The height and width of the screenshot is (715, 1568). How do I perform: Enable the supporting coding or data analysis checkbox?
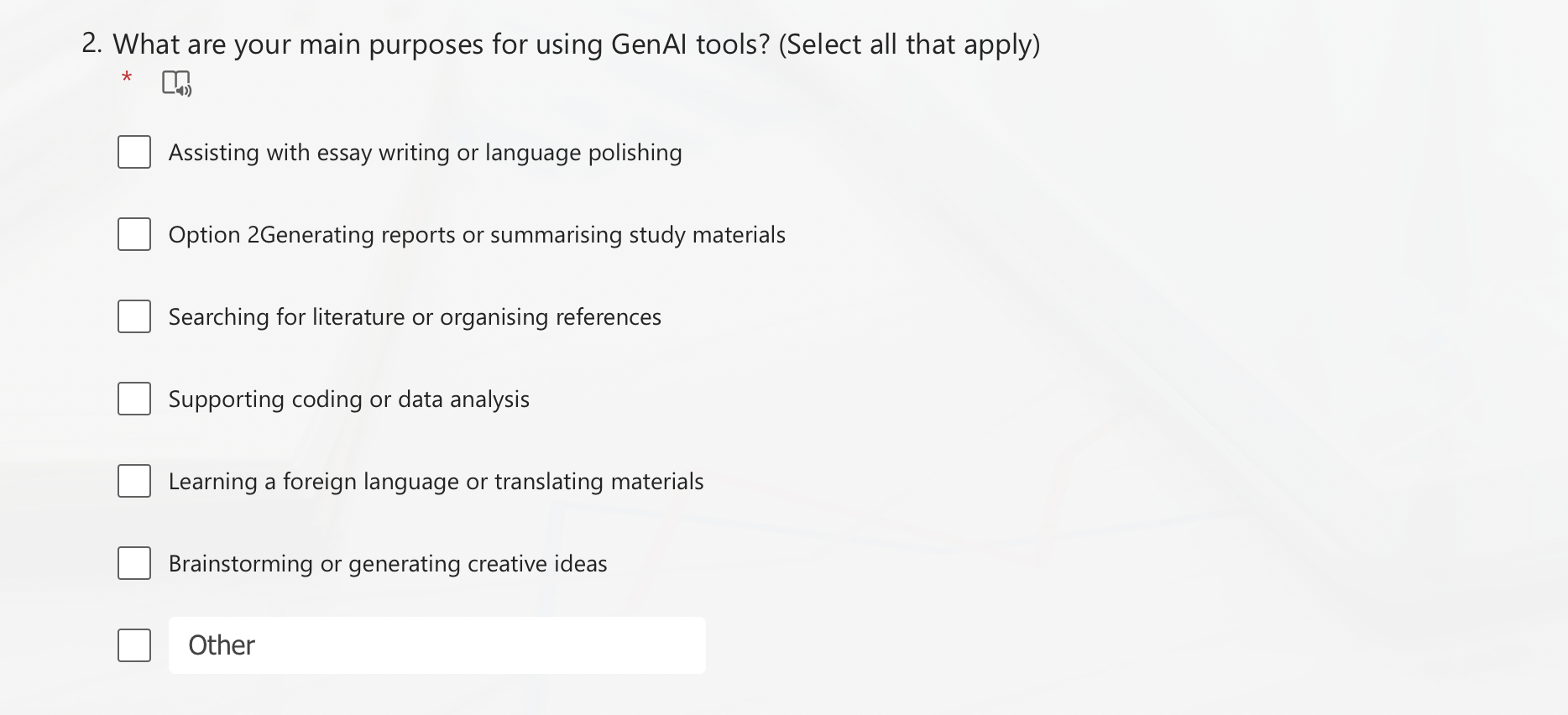(x=134, y=399)
